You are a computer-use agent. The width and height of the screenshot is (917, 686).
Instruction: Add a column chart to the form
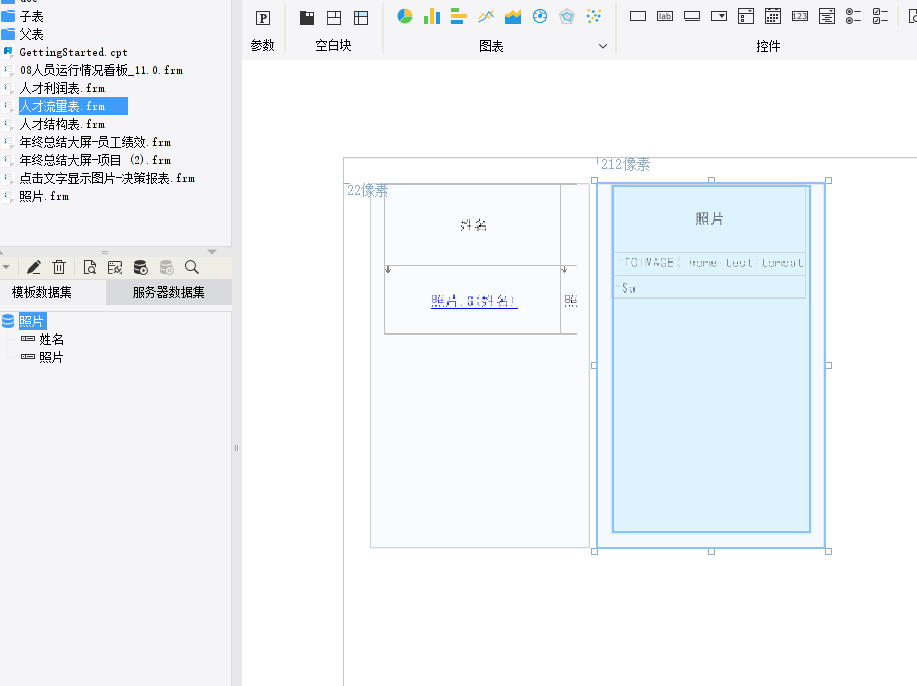coord(432,16)
